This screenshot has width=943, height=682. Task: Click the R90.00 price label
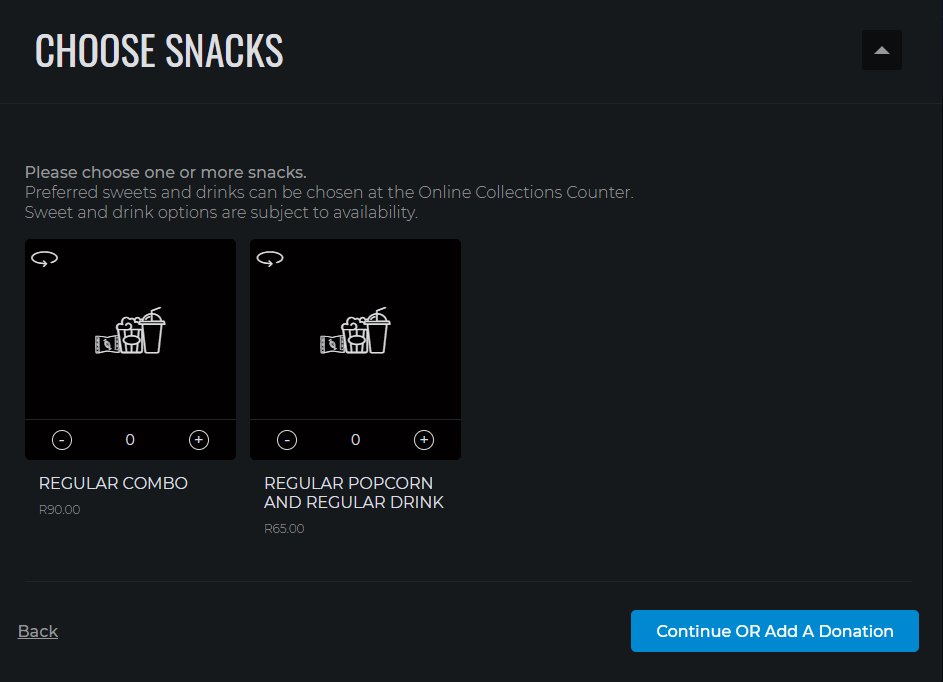pyautogui.click(x=60, y=509)
